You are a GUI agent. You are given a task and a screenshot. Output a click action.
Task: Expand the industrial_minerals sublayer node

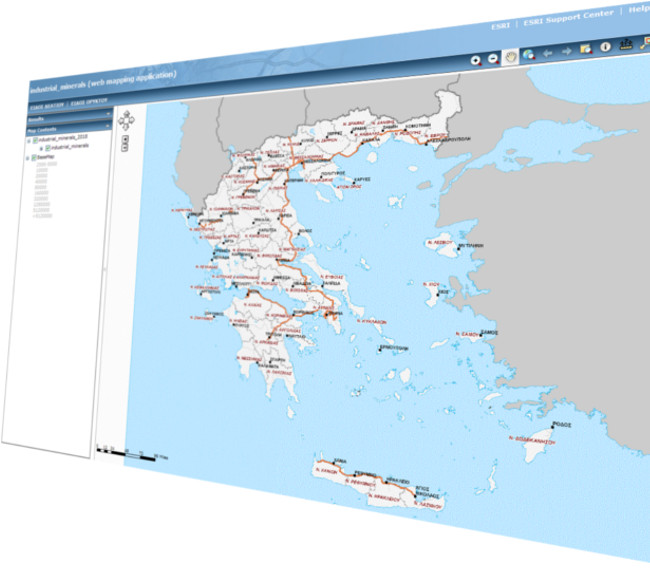click(x=41, y=148)
